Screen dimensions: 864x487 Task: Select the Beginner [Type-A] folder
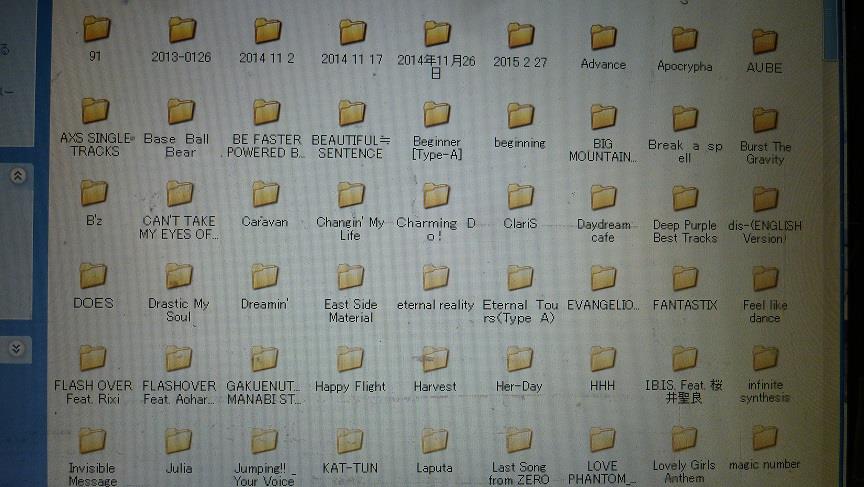[436, 114]
